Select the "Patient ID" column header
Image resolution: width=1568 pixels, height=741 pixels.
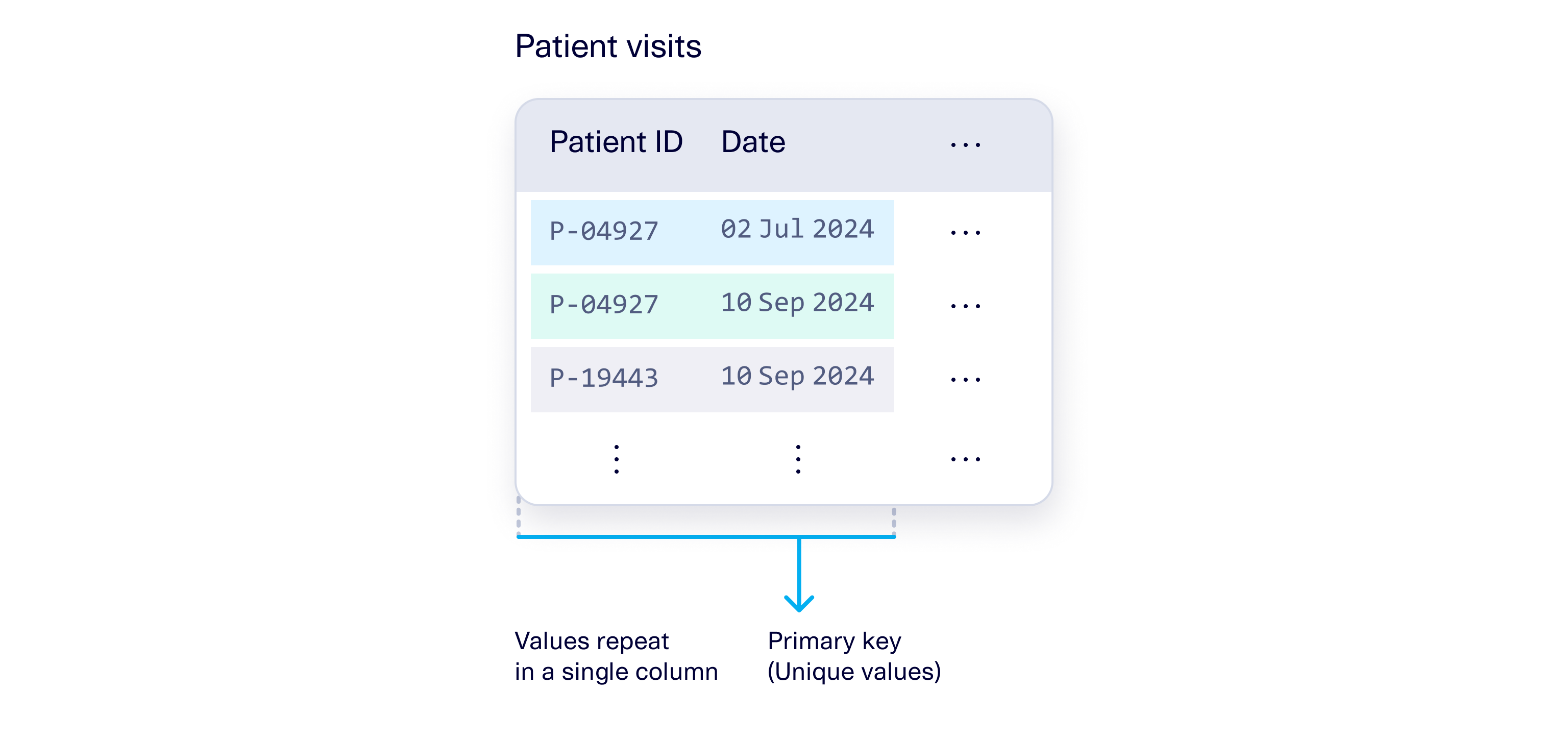(x=616, y=142)
